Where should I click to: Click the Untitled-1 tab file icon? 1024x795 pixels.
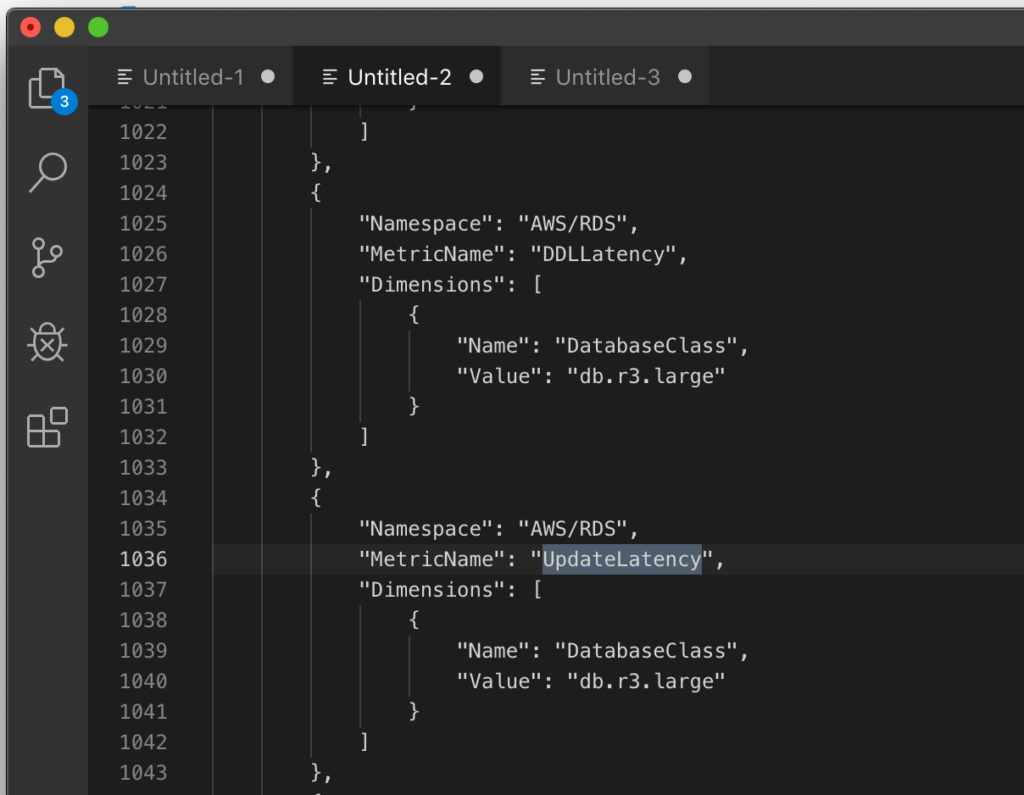coord(125,77)
